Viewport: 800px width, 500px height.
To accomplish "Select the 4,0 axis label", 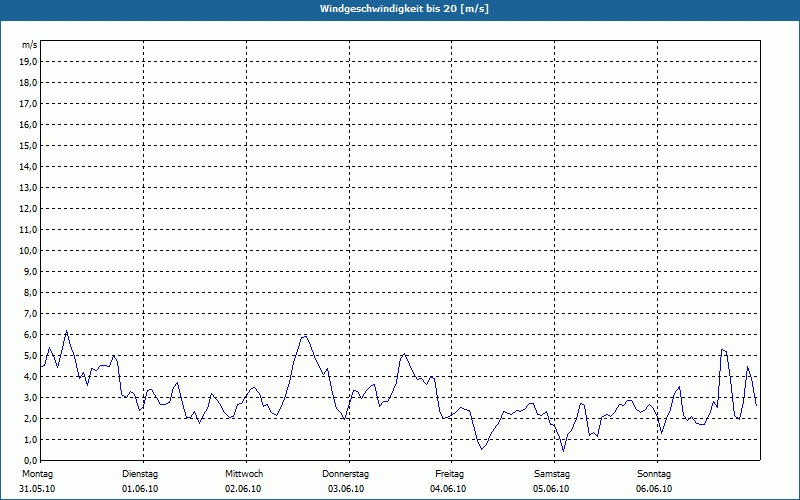I will click(31, 376).
